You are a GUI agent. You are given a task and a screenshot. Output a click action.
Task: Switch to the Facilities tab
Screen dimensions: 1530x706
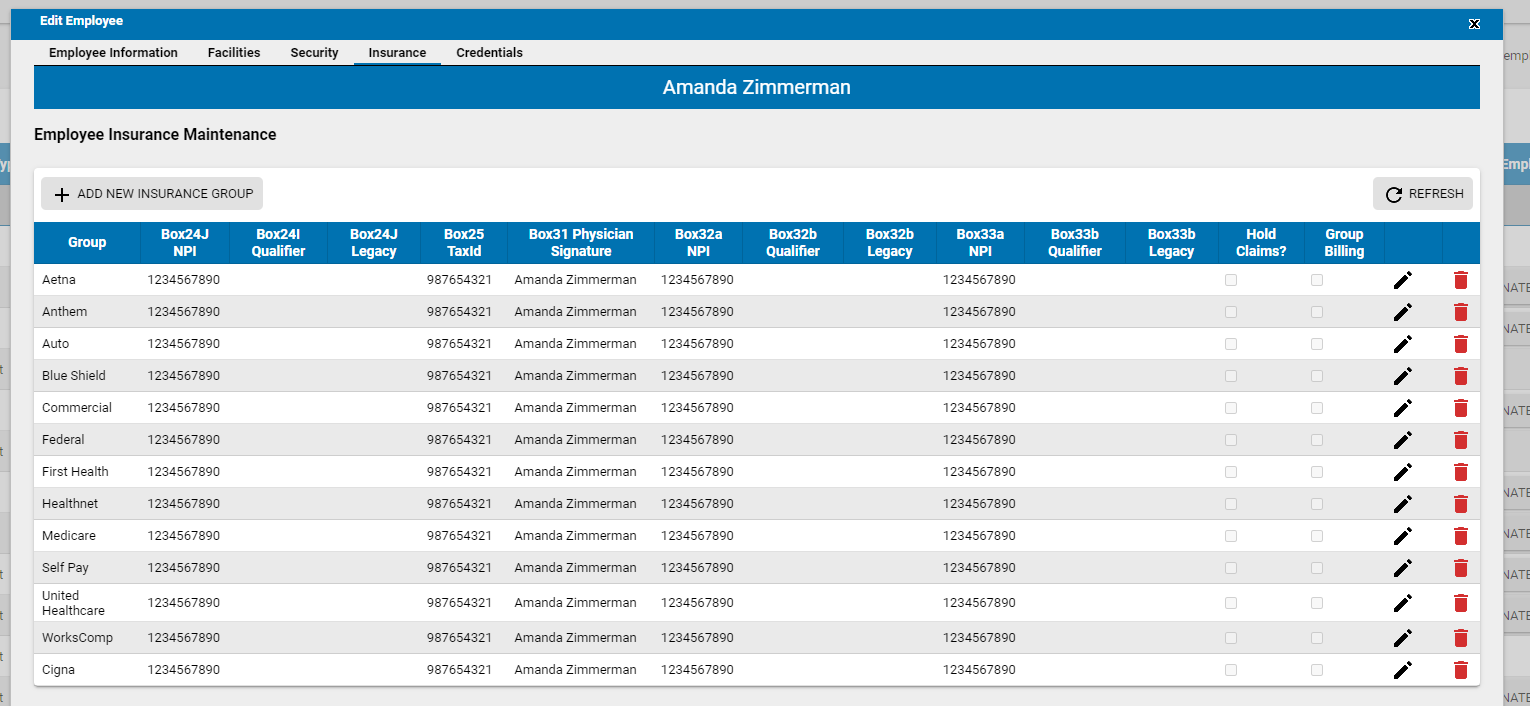pos(233,52)
